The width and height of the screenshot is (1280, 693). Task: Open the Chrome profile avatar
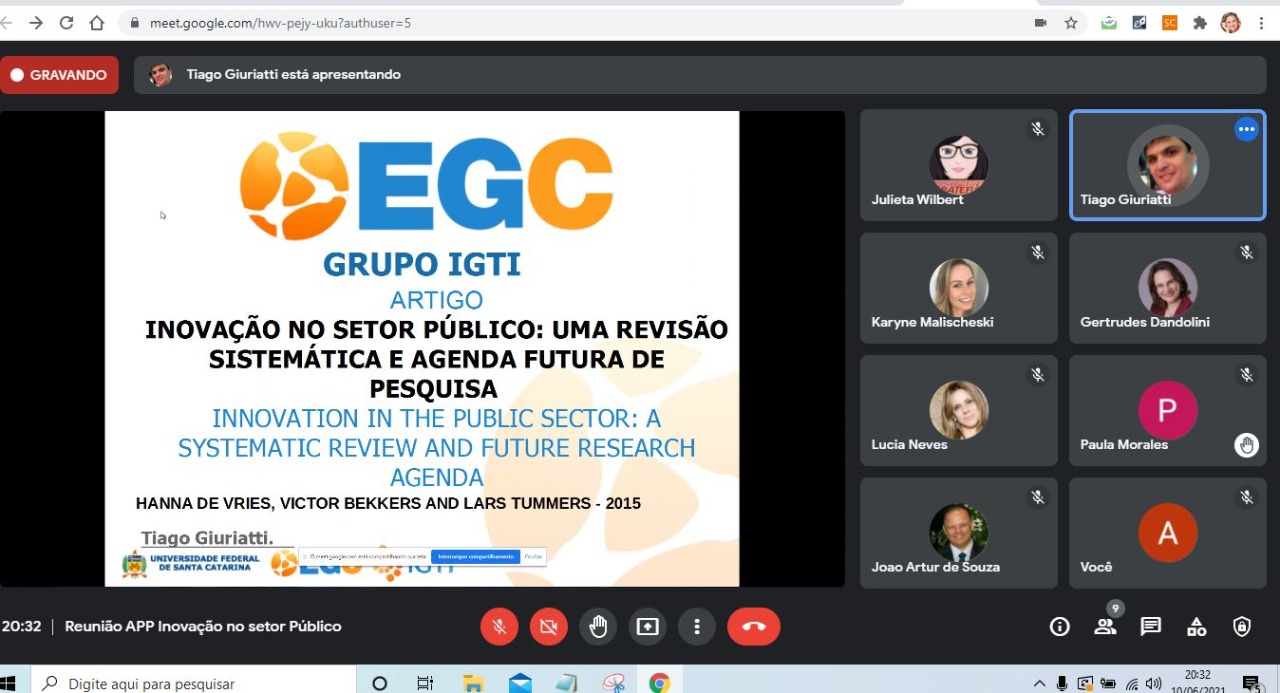pyautogui.click(x=1231, y=22)
